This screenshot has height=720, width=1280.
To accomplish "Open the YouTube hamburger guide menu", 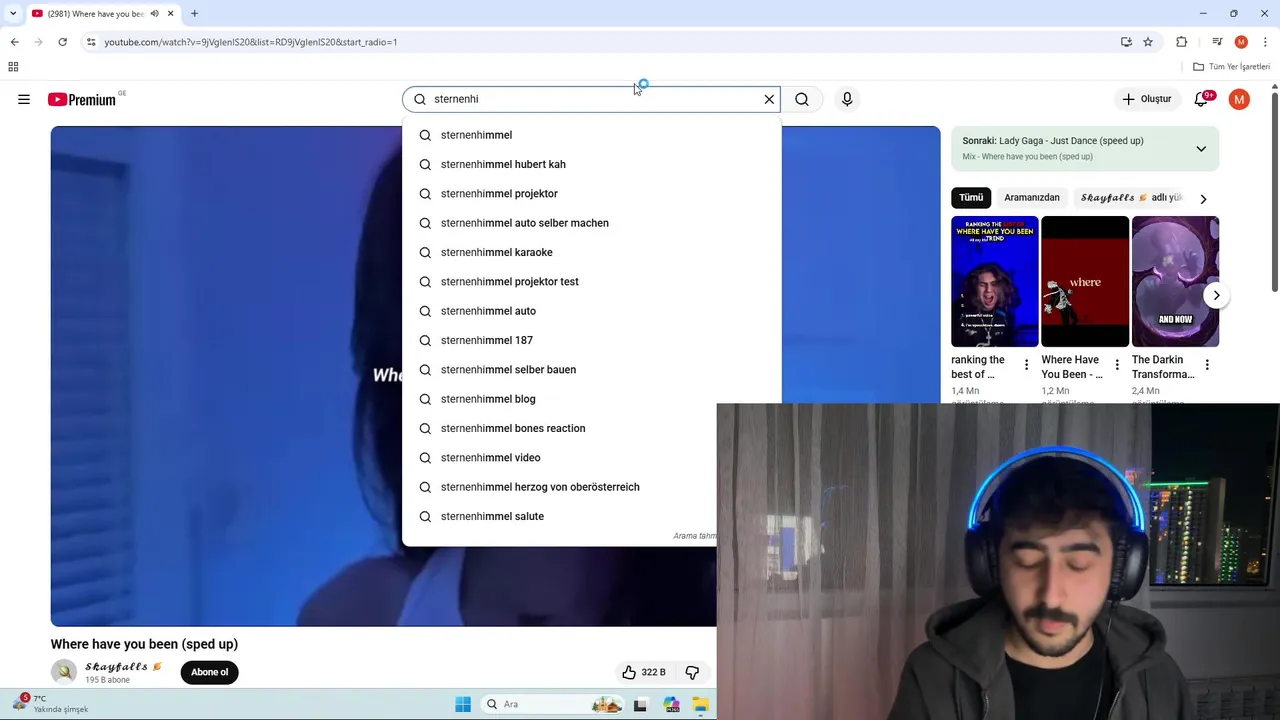I will click(24, 99).
